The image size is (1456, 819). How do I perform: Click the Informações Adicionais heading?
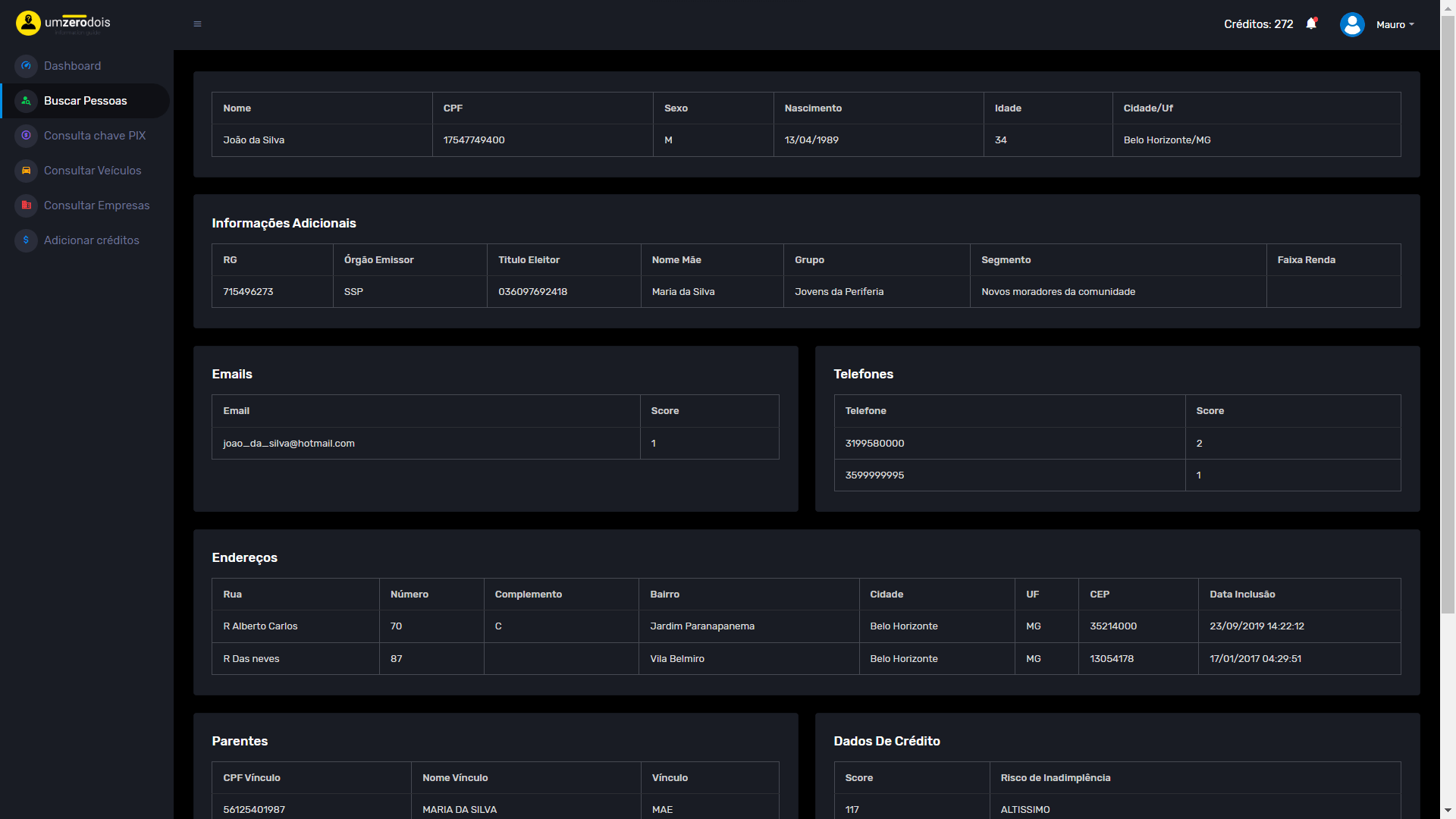(284, 223)
